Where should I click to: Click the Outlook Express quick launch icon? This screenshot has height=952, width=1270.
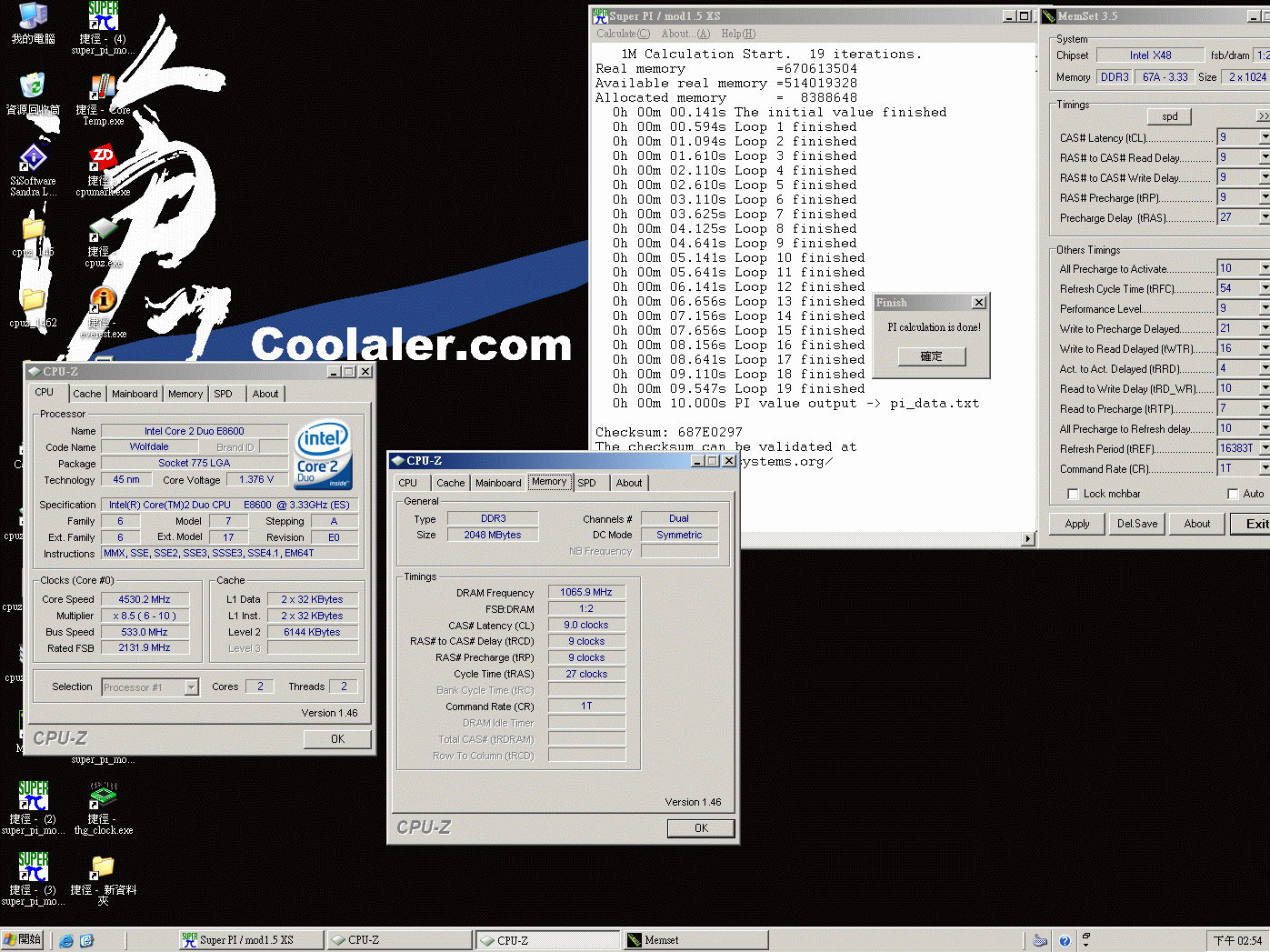(x=87, y=940)
